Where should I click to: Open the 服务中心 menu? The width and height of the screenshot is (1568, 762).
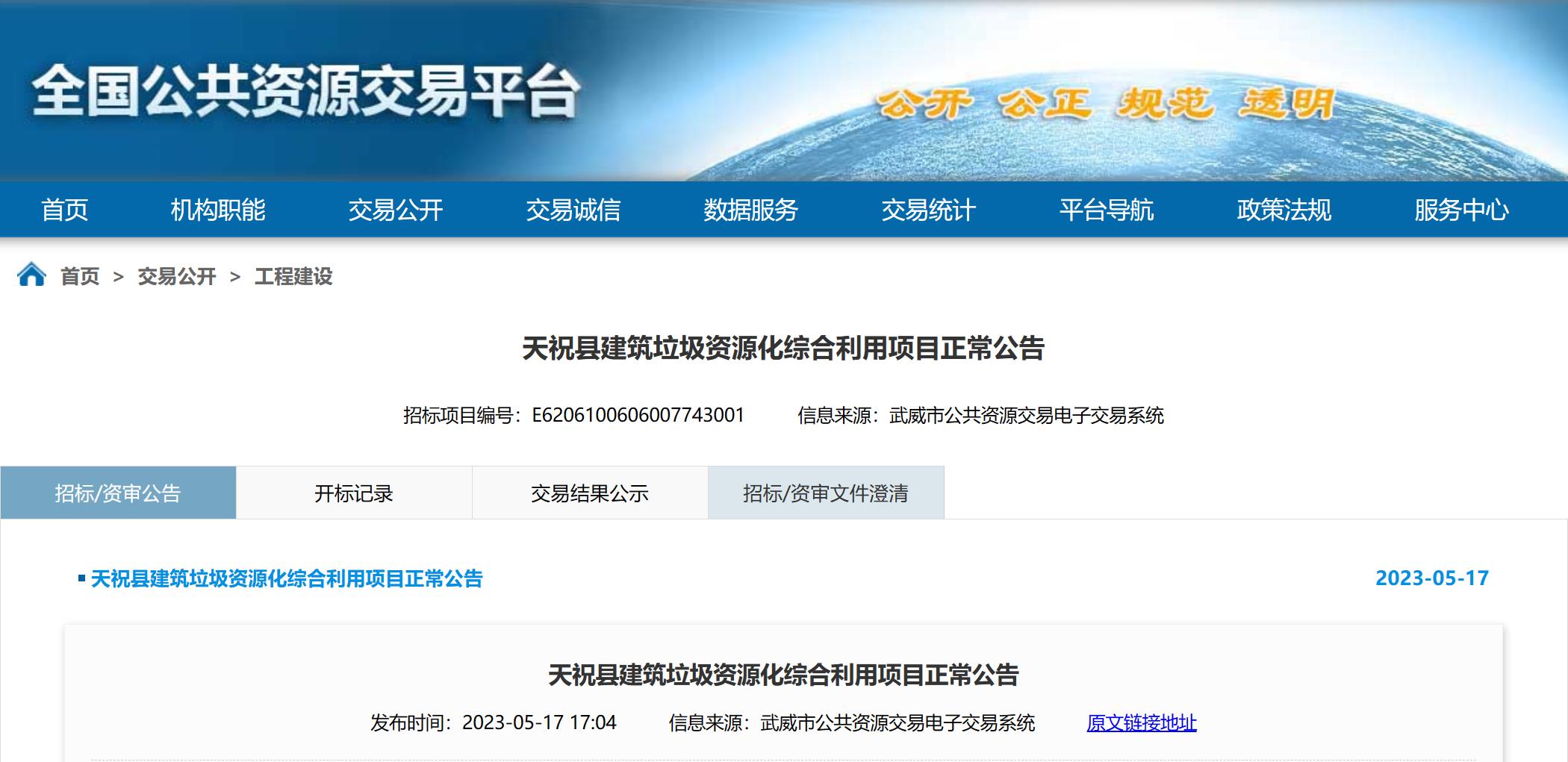1462,210
